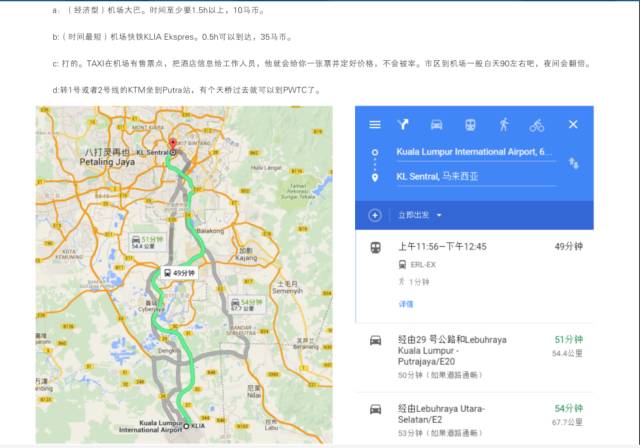
Task: Choose public transit train icon in blue header
Action: [x=470, y=124]
